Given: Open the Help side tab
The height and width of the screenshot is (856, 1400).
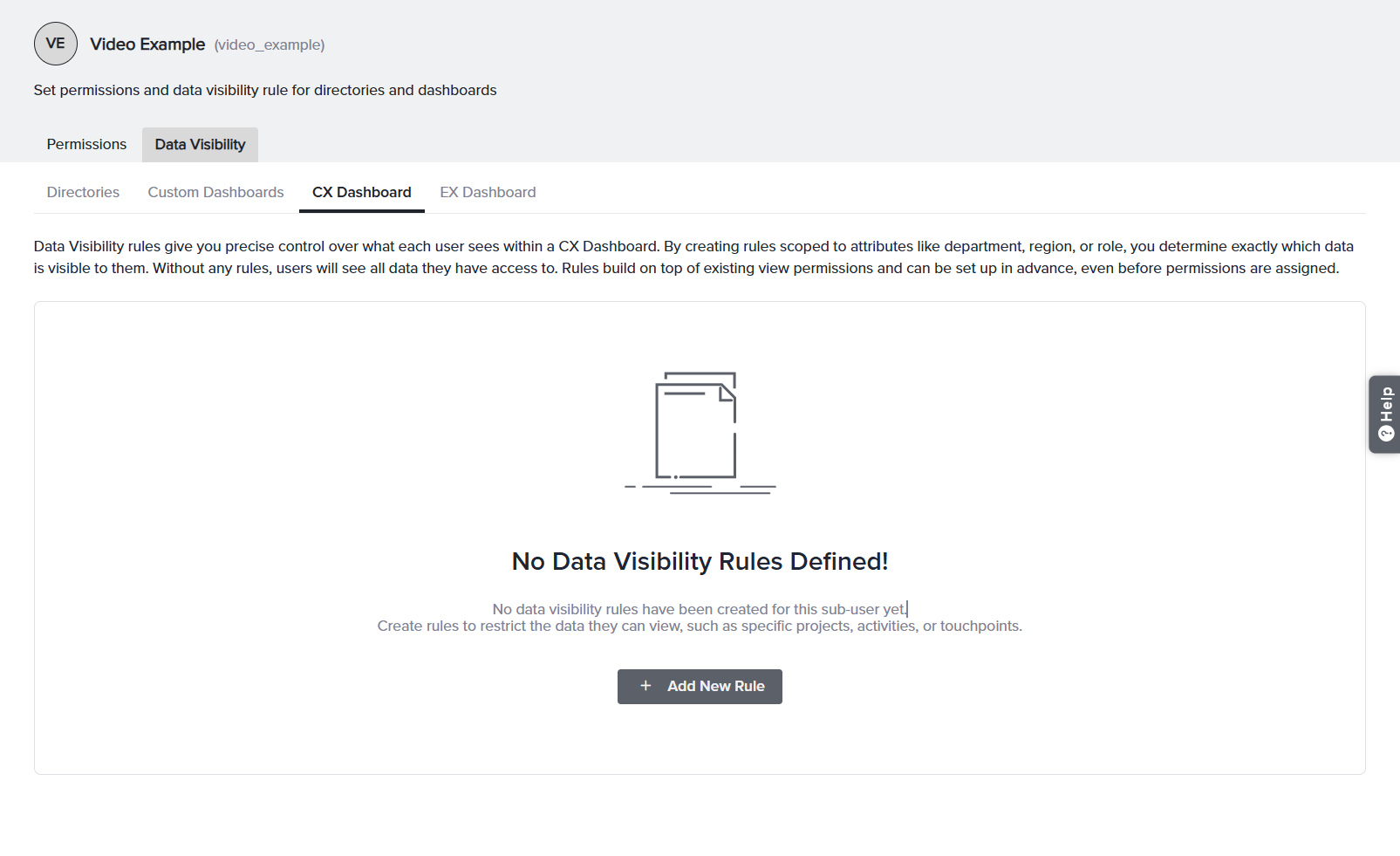Looking at the screenshot, I should tap(1384, 414).
